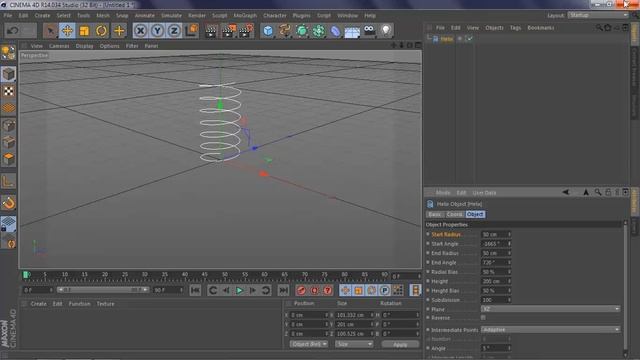The height and width of the screenshot is (360, 640).
Task: Open the MoGraph menu
Action: [x=245, y=16]
